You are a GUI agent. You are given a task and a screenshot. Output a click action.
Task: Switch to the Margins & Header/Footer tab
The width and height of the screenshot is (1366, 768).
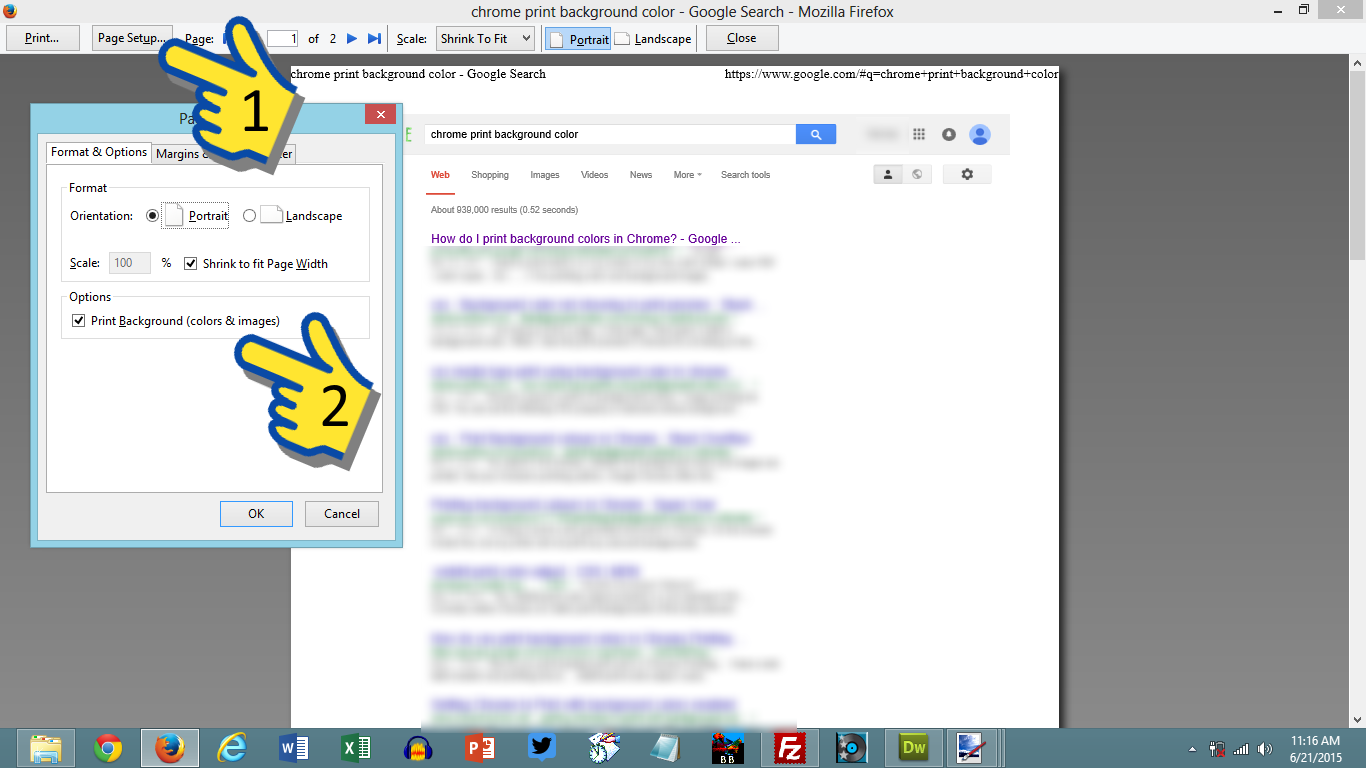pos(224,154)
